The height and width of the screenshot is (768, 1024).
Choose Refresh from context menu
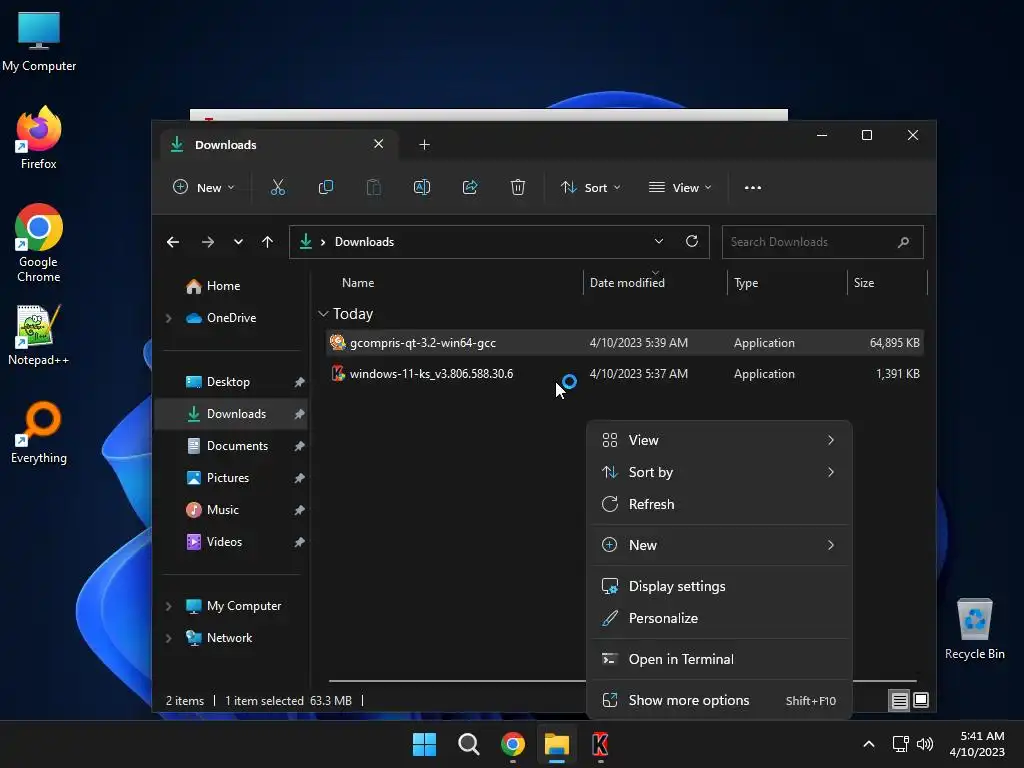[719, 504]
